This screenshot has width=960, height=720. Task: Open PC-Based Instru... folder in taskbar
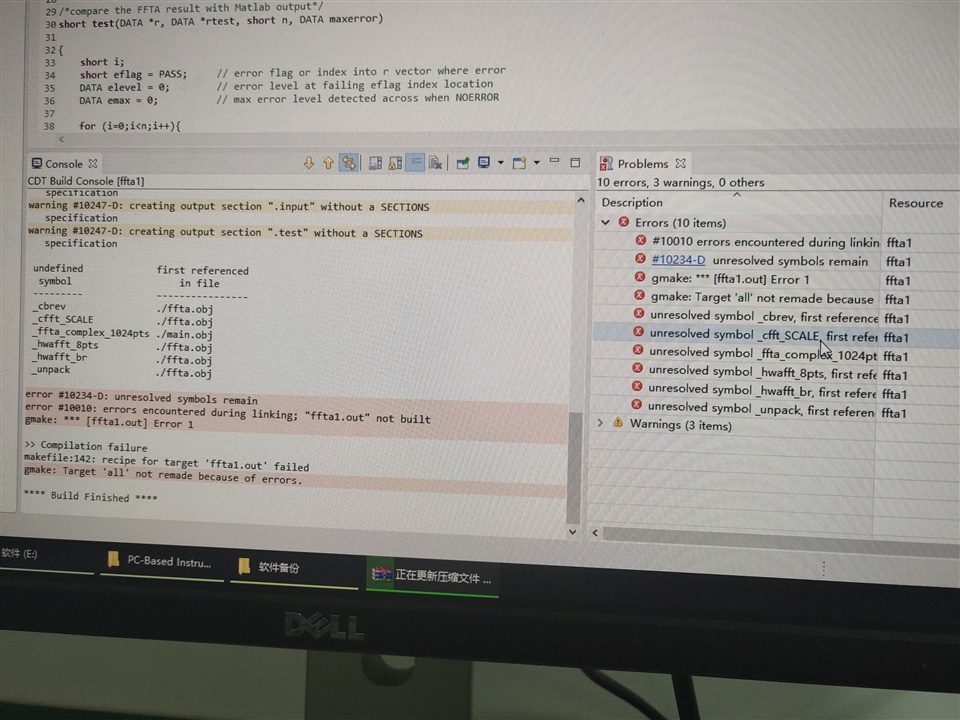pos(160,561)
